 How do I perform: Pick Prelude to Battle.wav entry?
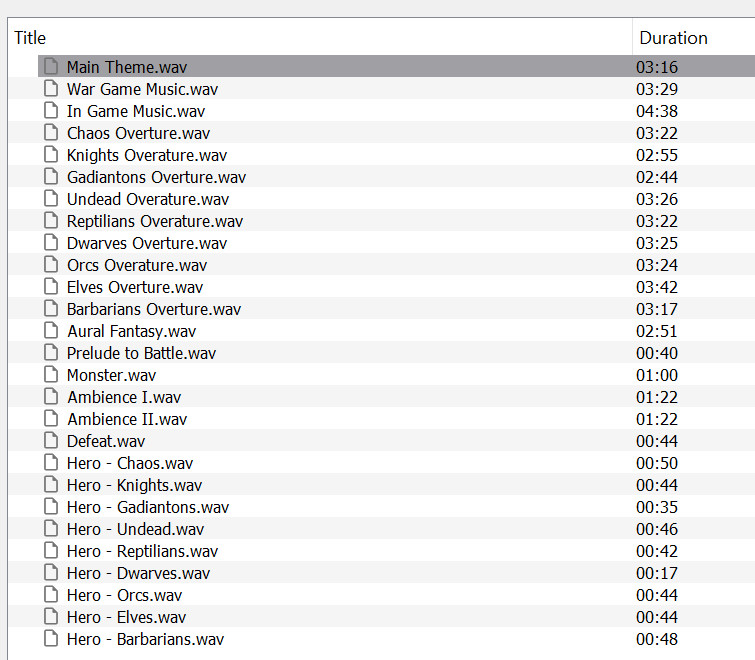tap(141, 353)
